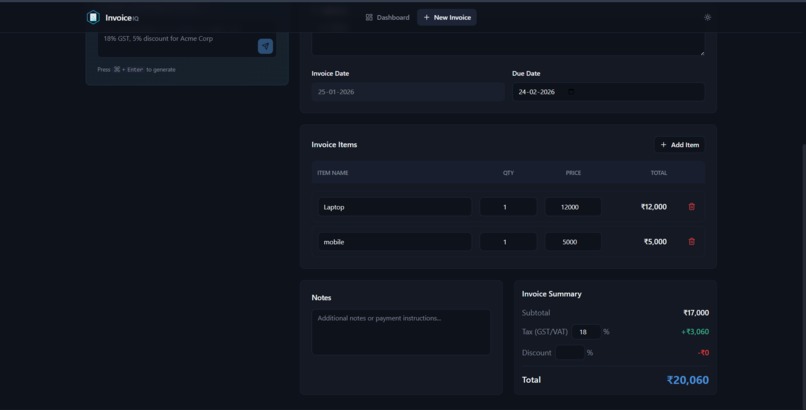Focus the Due Date field
The image size is (806, 410).
608,92
